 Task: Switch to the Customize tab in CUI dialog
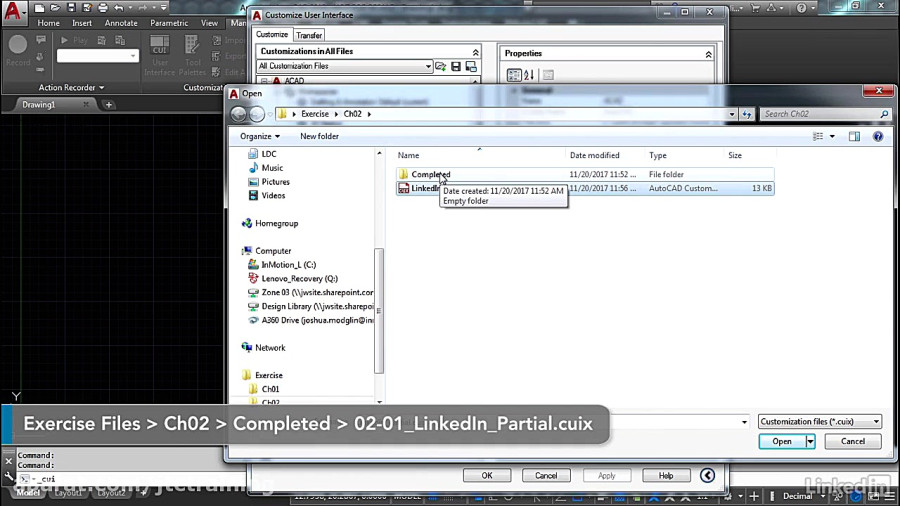272,34
